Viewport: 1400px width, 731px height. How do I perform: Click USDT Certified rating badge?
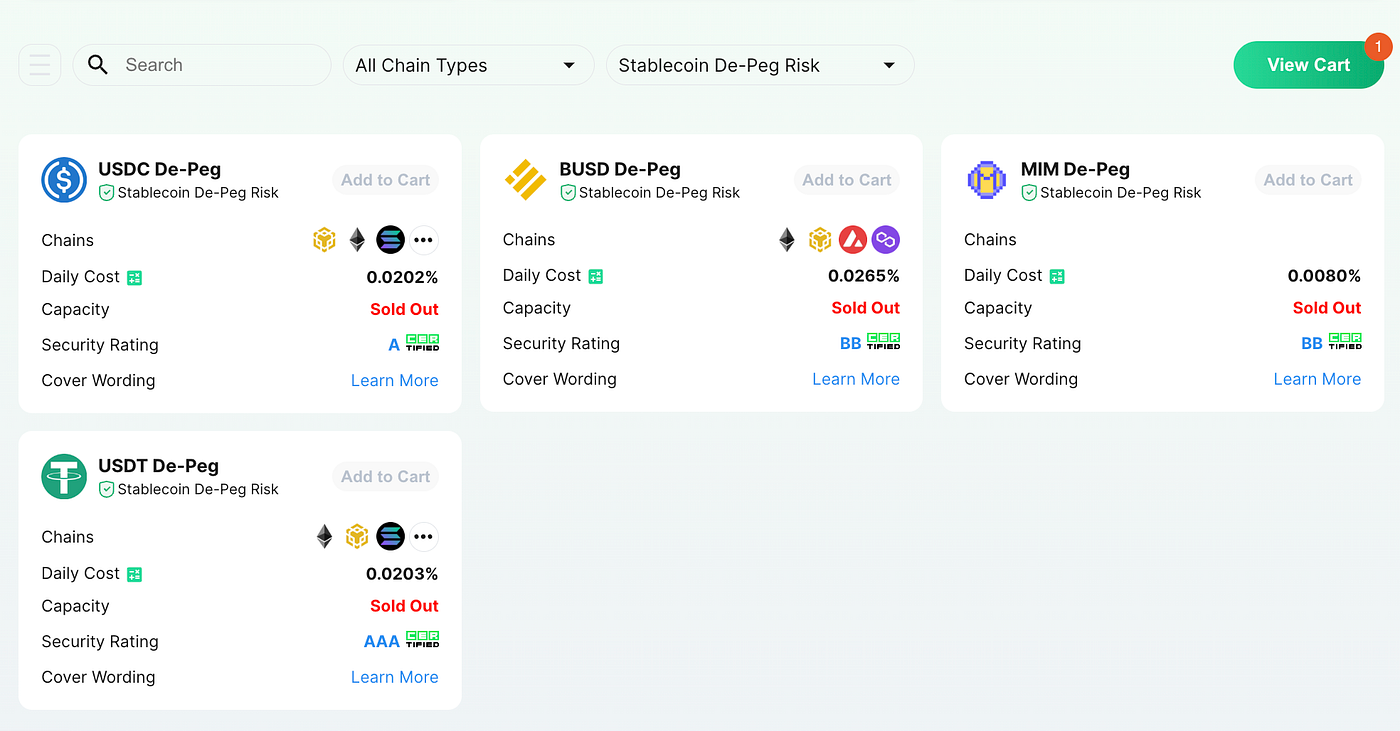click(422, 639)
